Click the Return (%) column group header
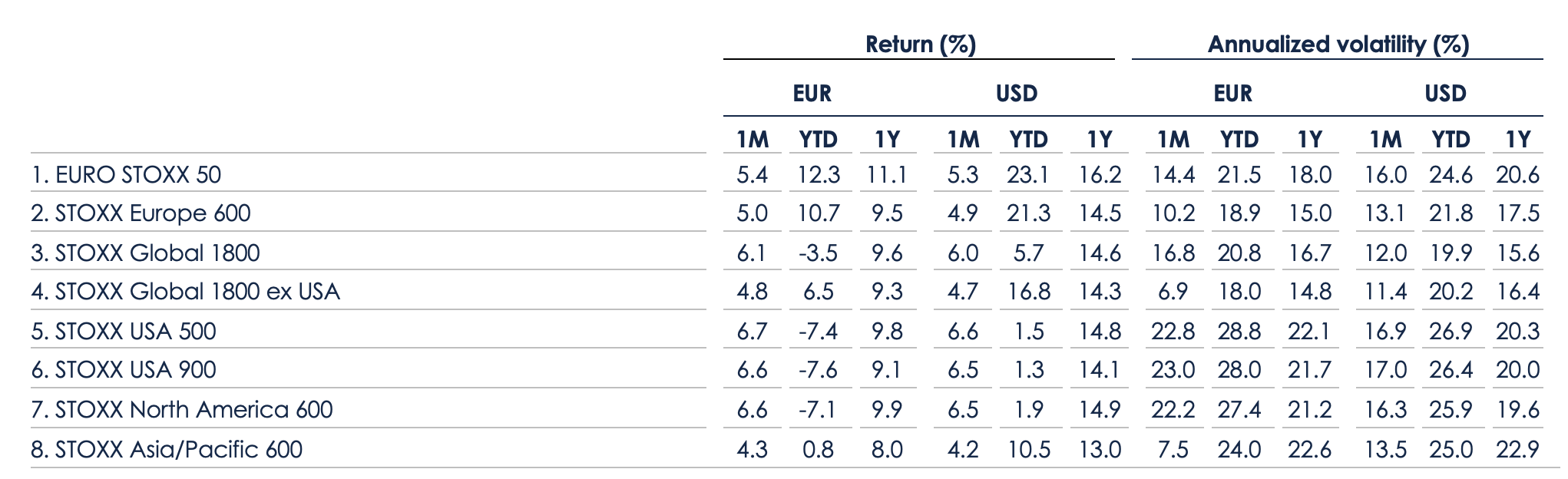This screenshot has height=479, width=1568. coord(920,44)
